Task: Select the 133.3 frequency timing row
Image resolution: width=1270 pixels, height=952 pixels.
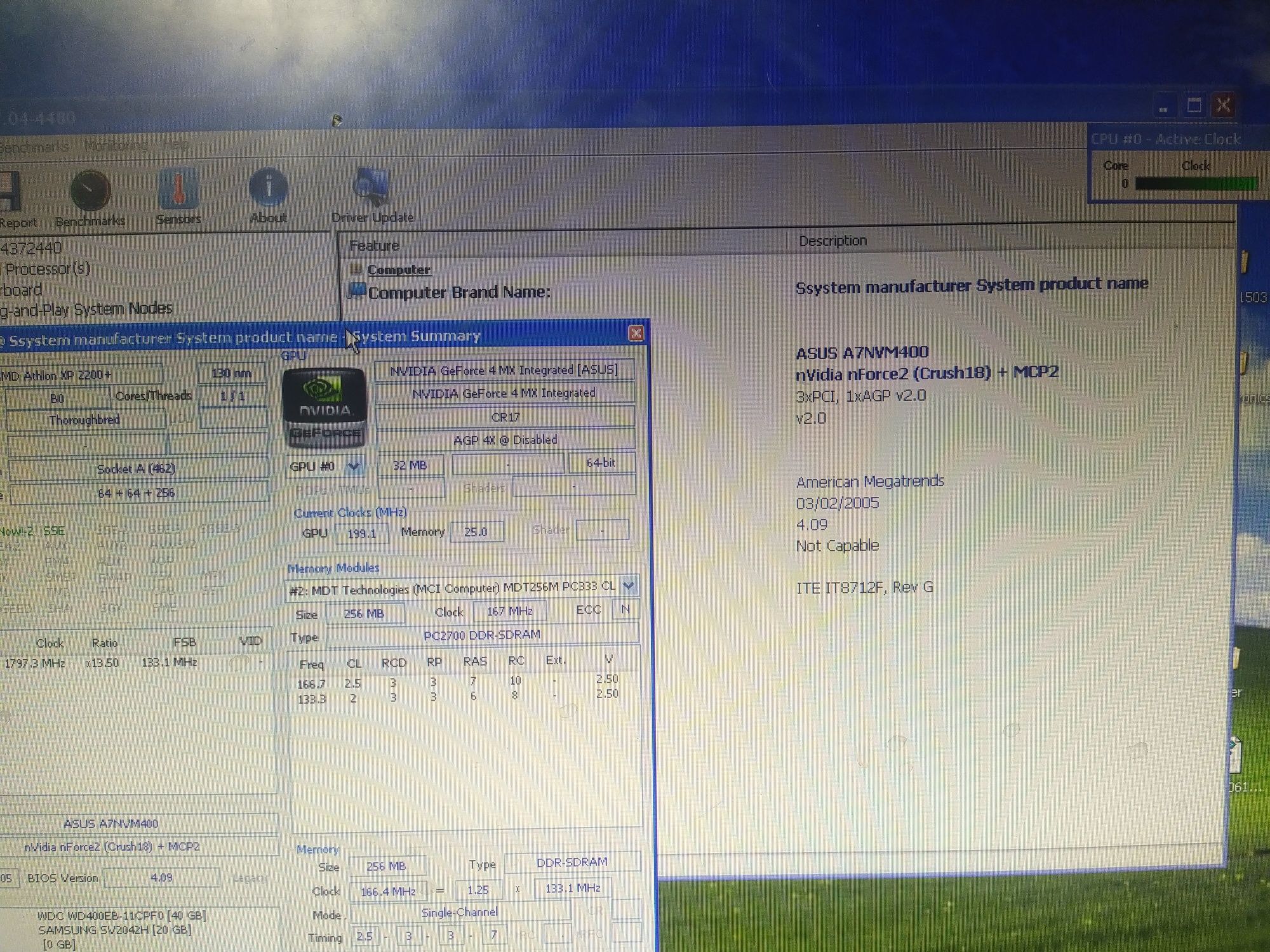Action: point(457,697)
